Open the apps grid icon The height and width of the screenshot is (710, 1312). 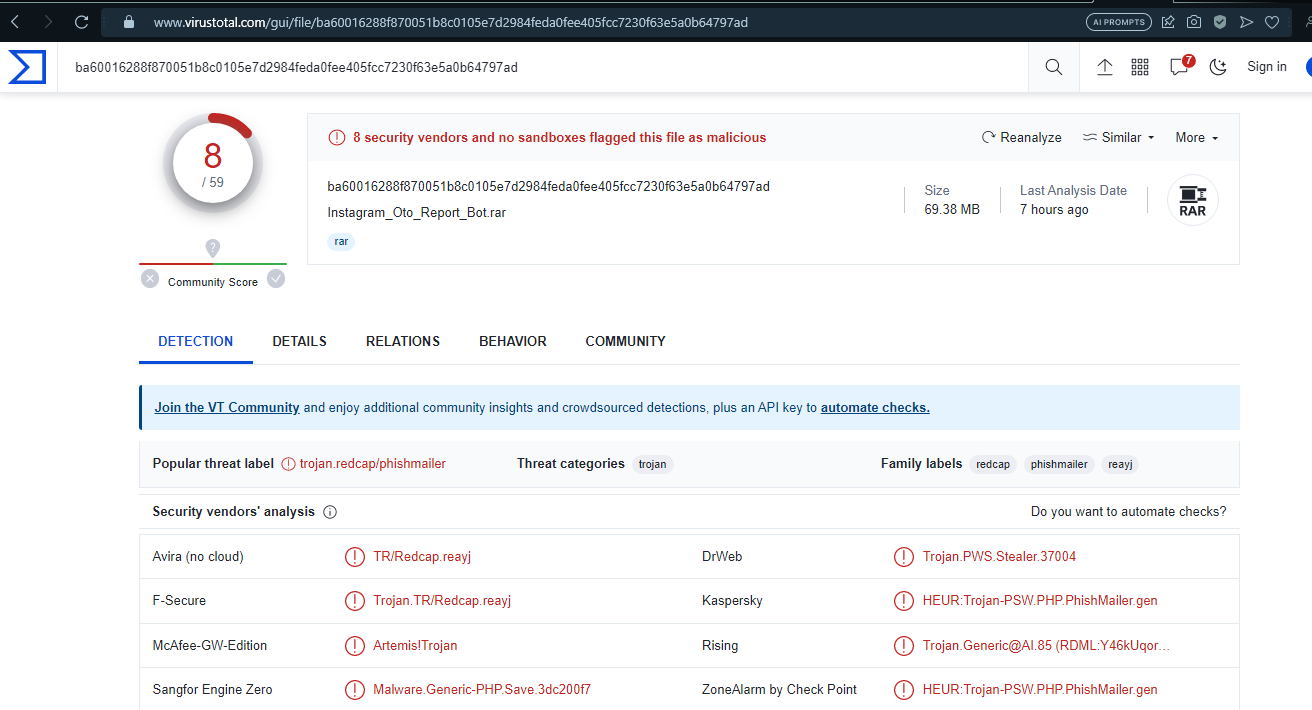[x=1140, y=67]
